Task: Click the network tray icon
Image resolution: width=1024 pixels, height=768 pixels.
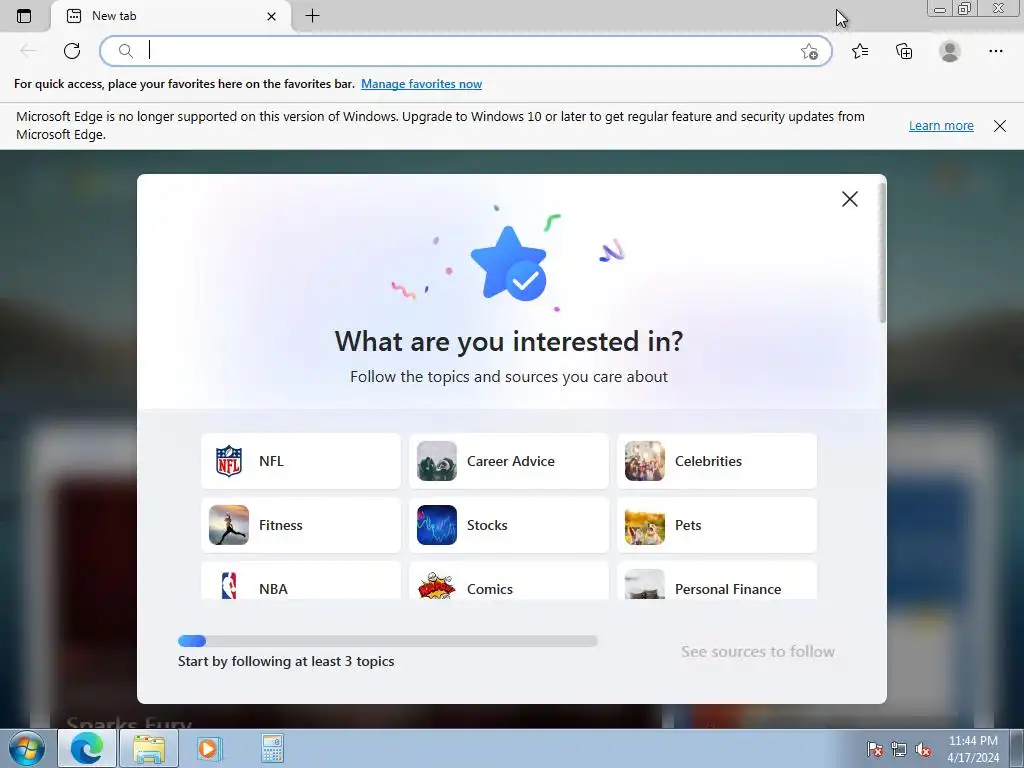Action: [899, 749]
